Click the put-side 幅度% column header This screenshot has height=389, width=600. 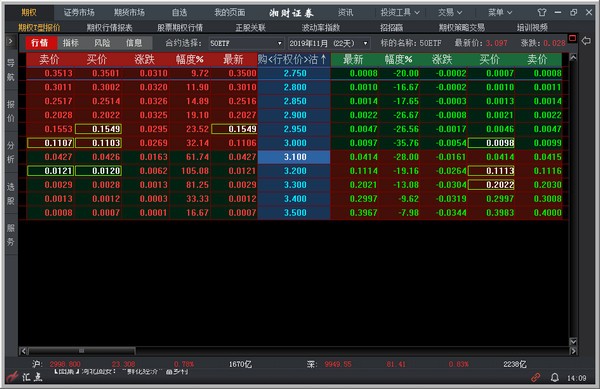point(398,60)
